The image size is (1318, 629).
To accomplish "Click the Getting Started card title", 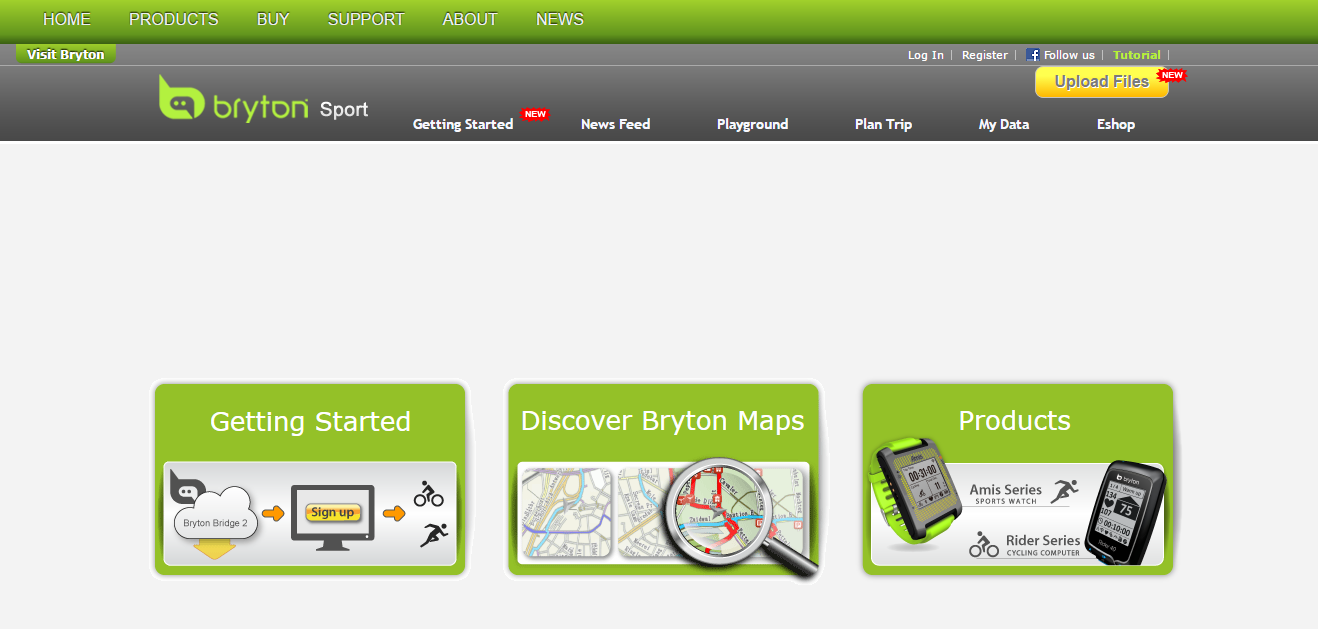I will (310, 421).
